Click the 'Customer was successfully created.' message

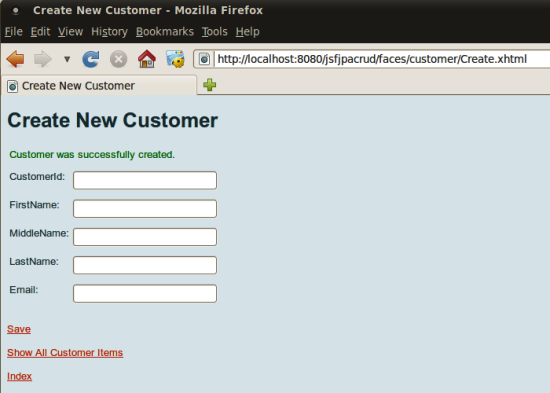(x=92, y=155)
